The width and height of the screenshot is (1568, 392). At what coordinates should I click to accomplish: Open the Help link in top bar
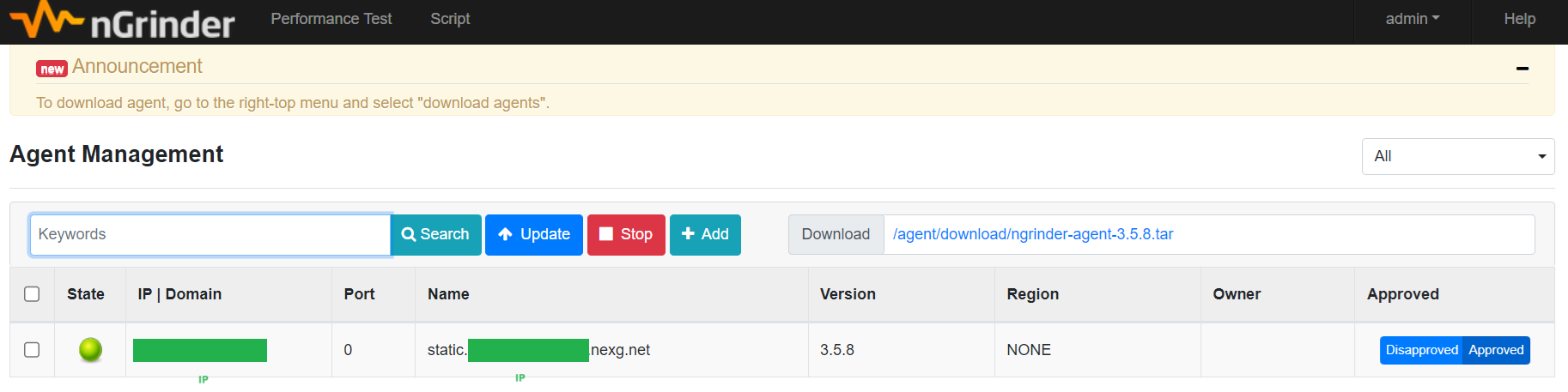pyautogui.click(x=1519, y=19)
